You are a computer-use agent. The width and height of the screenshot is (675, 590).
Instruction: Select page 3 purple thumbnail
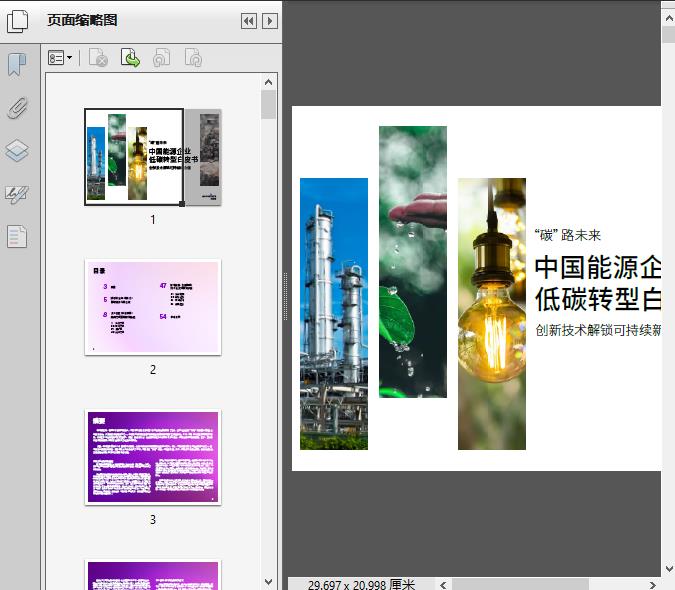(153, 457)
